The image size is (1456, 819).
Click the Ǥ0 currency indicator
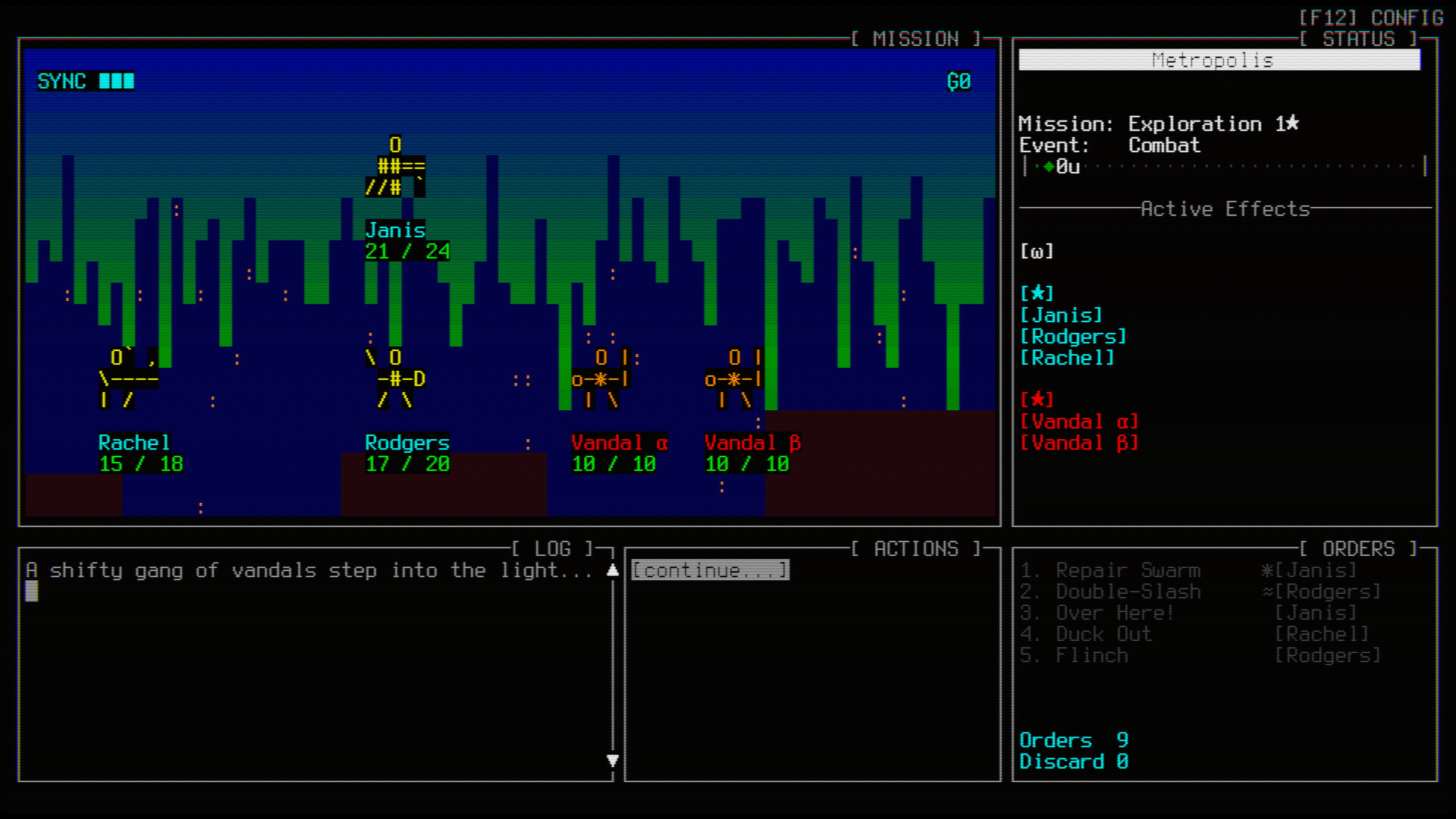point(957,82)
